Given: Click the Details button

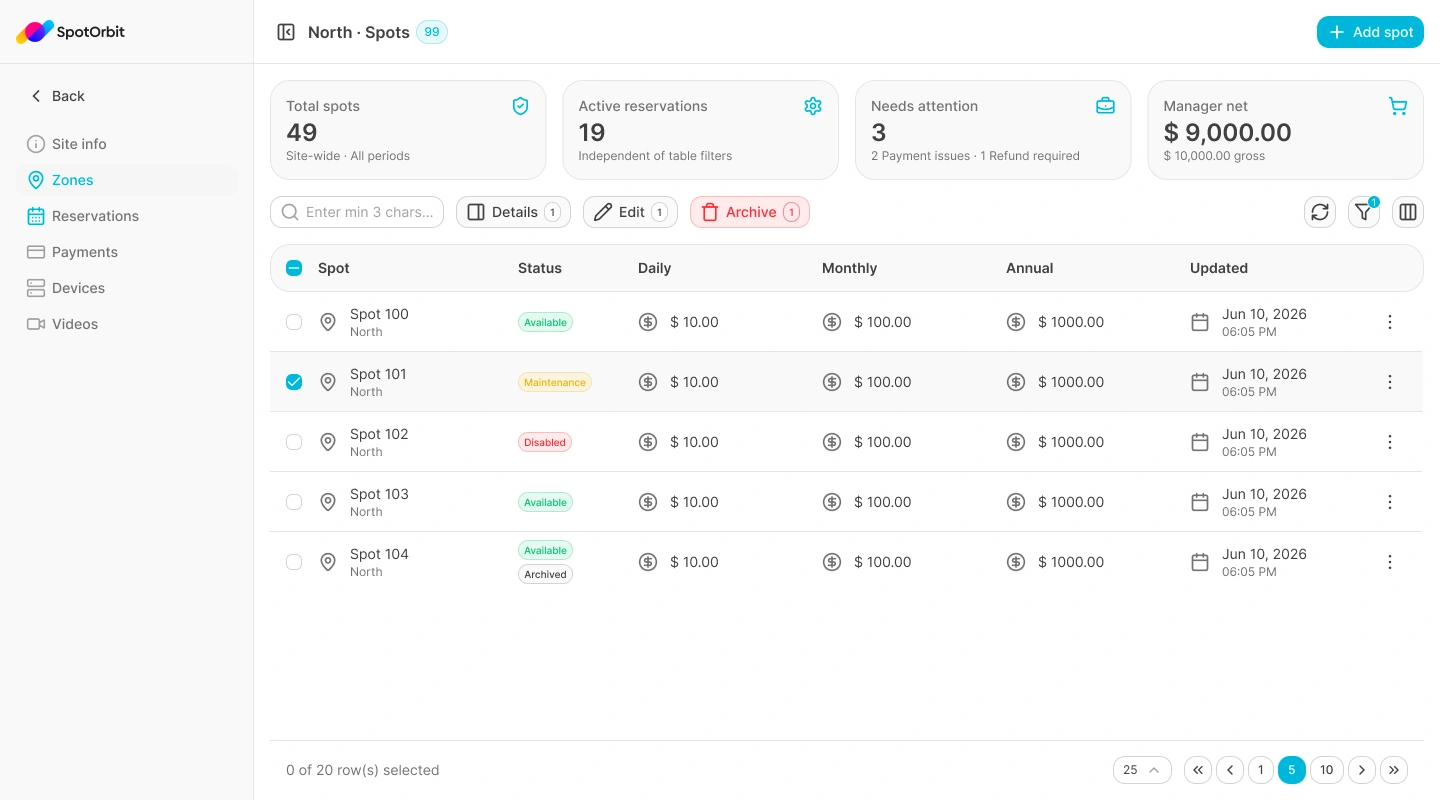Looking at the screenshot, I should [x=513, y=212].
